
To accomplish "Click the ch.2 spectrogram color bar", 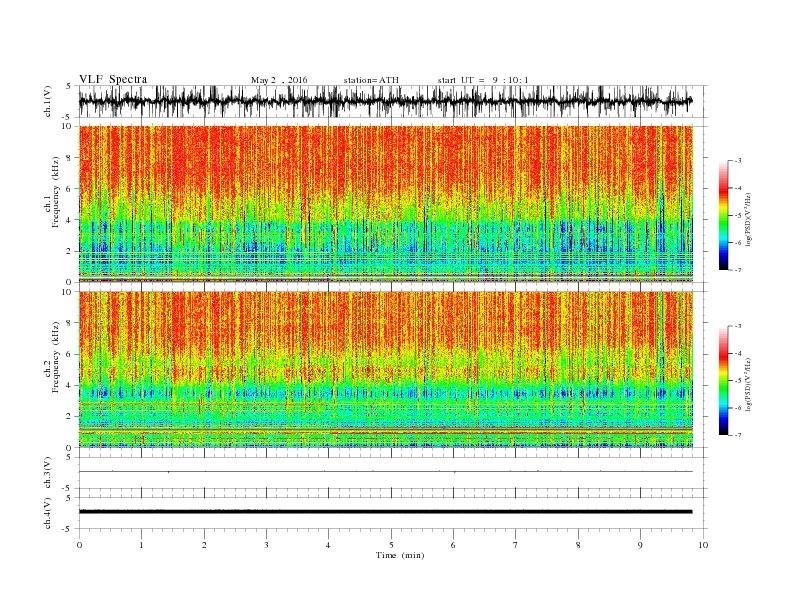I will point(723,381).
